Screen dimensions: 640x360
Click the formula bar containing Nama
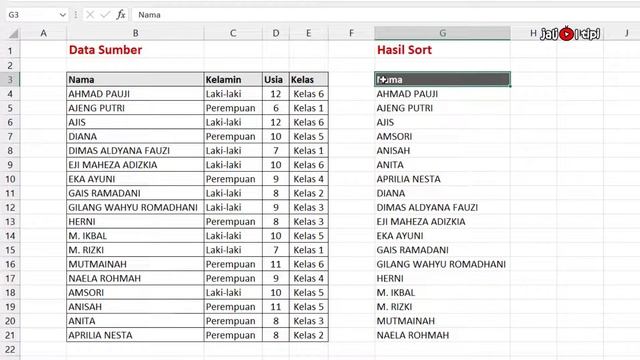[x=385, y=15]
